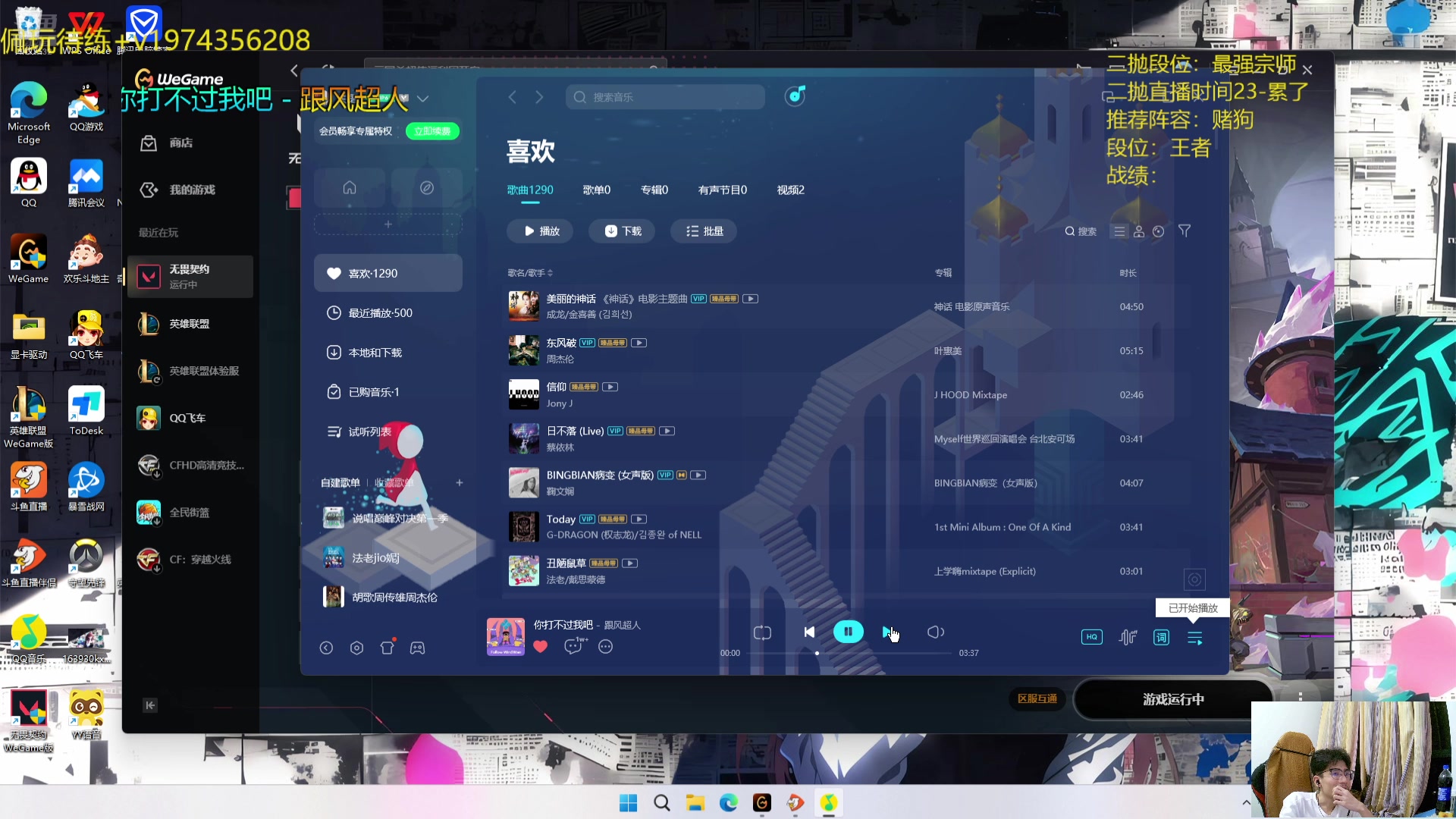Switch to album view in the song toolbar
Screen dimensions: 1456x819
tap(1158, 231)
